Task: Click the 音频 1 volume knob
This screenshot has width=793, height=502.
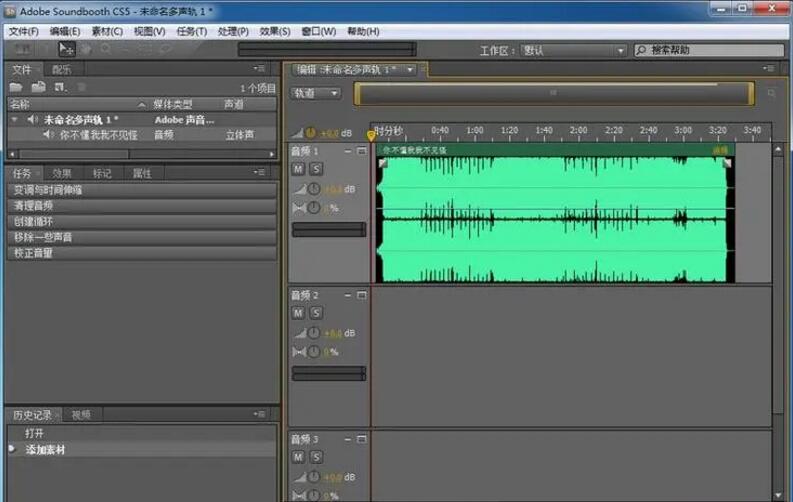Action: [313, 189]
